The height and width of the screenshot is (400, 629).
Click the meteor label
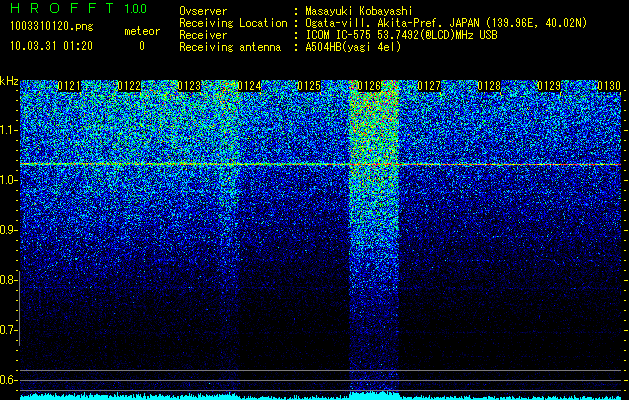(142, 31)
